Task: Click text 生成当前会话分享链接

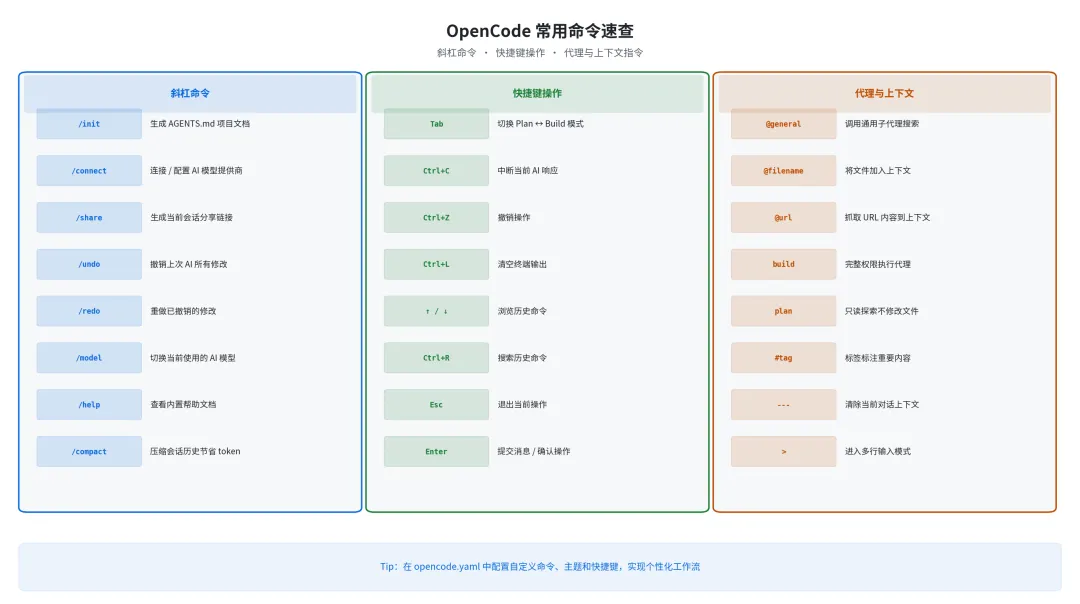Action: tap(191, 218)
